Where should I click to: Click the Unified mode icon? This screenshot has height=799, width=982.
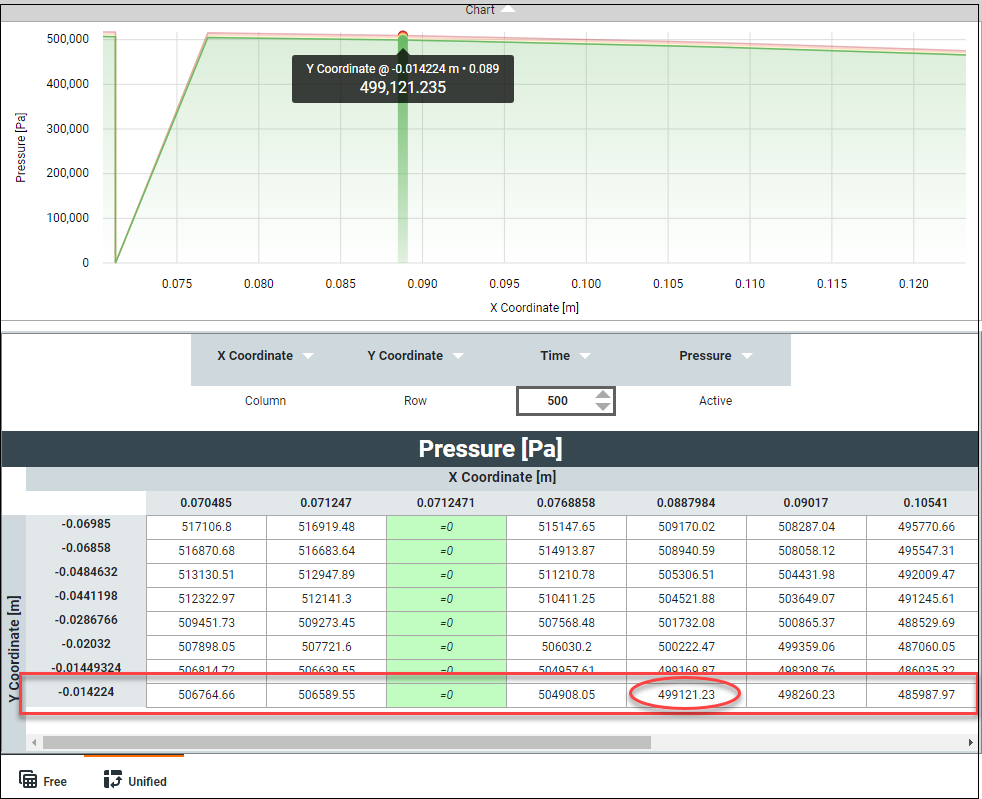[x=112, y=780]
